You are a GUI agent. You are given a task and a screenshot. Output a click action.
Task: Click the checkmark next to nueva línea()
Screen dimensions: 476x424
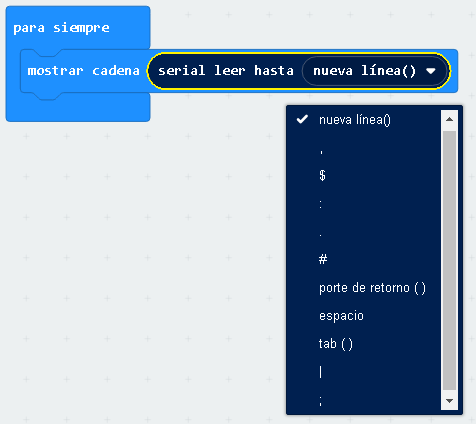[x=302, y=119]
